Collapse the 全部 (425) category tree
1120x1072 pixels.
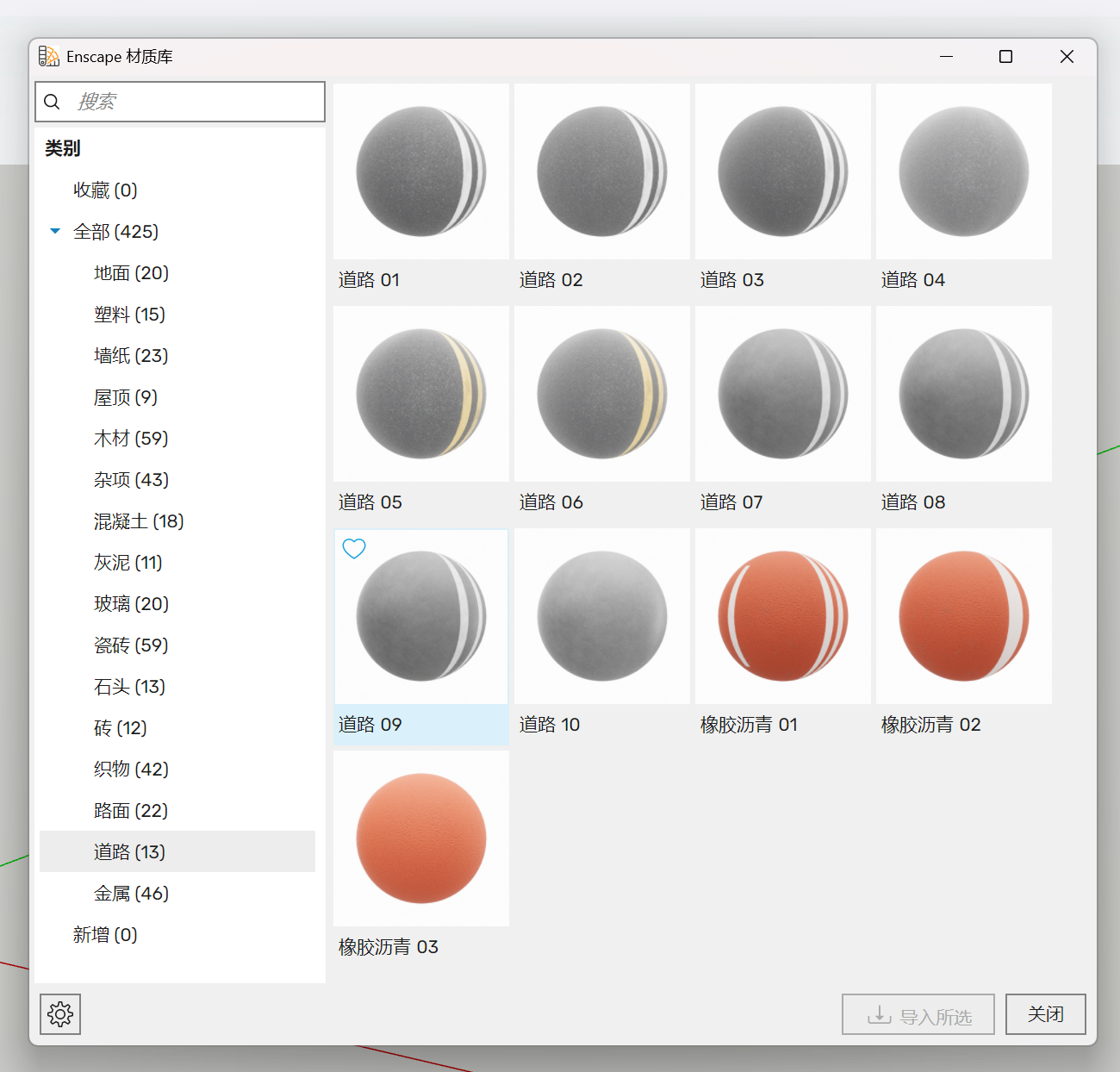(55, 231)
